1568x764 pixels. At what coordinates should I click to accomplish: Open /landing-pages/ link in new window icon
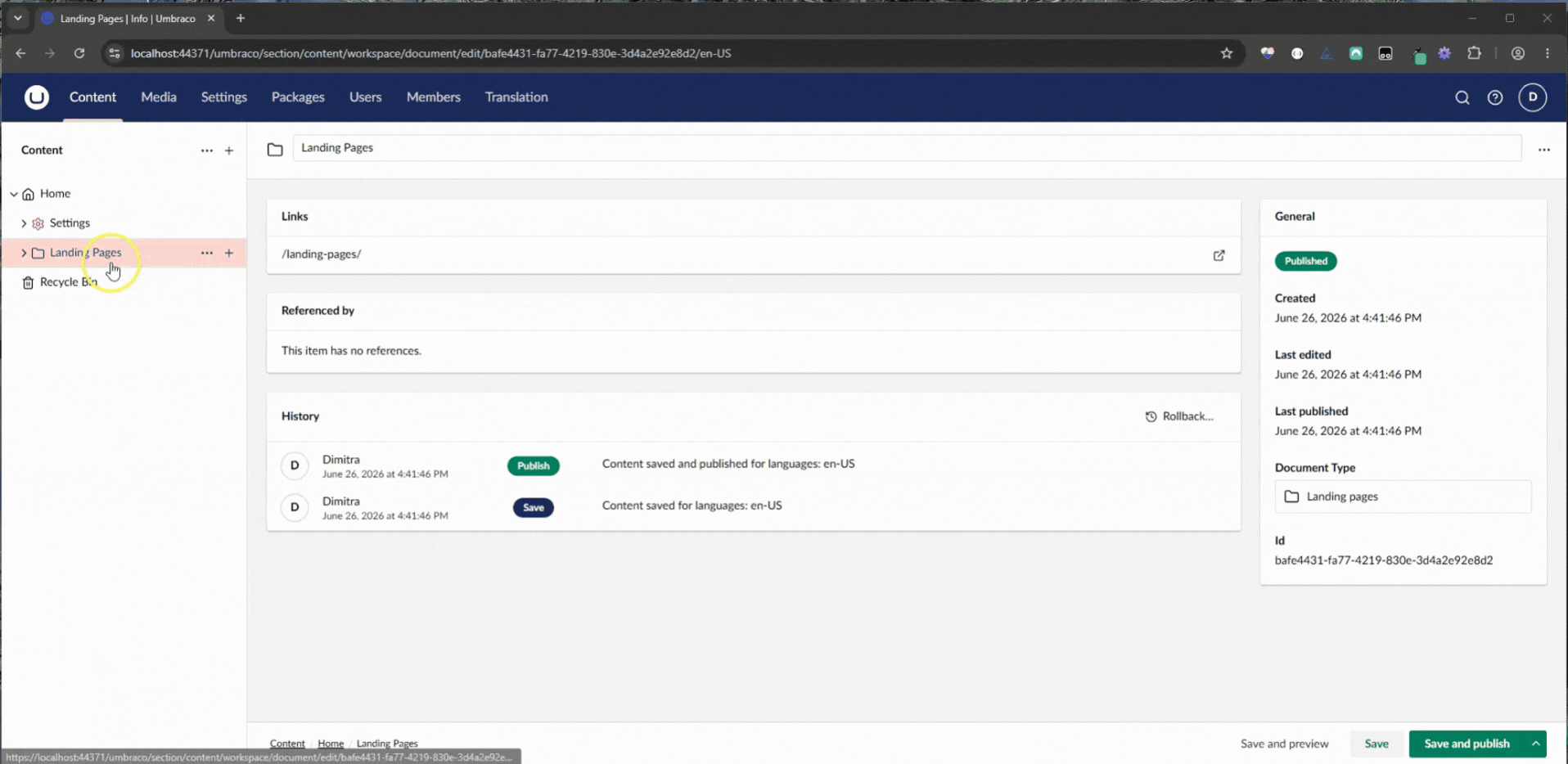click(x=1219, y=255)
